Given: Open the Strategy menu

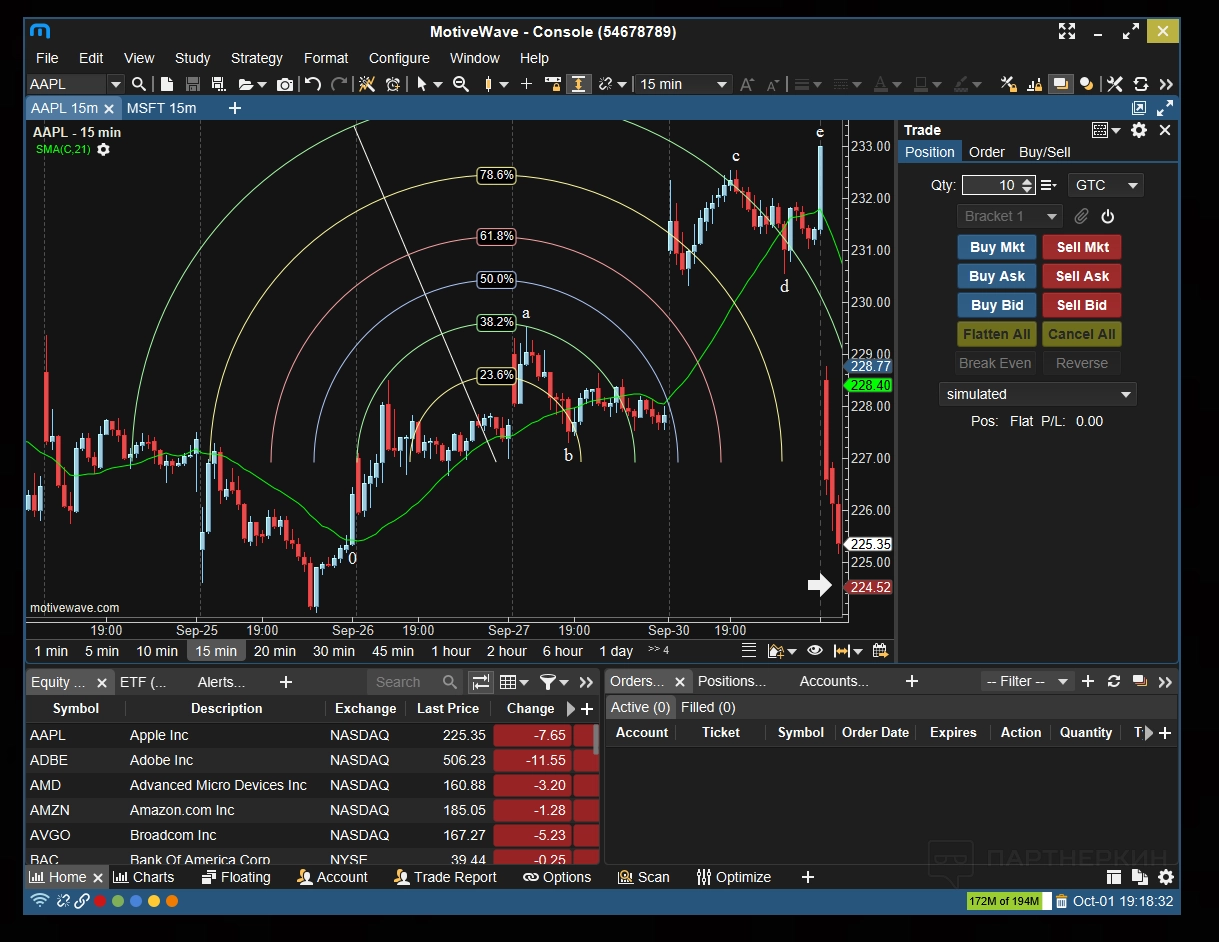Looking at the screenshot, I should pyautogui.click(x=256, y=58).
